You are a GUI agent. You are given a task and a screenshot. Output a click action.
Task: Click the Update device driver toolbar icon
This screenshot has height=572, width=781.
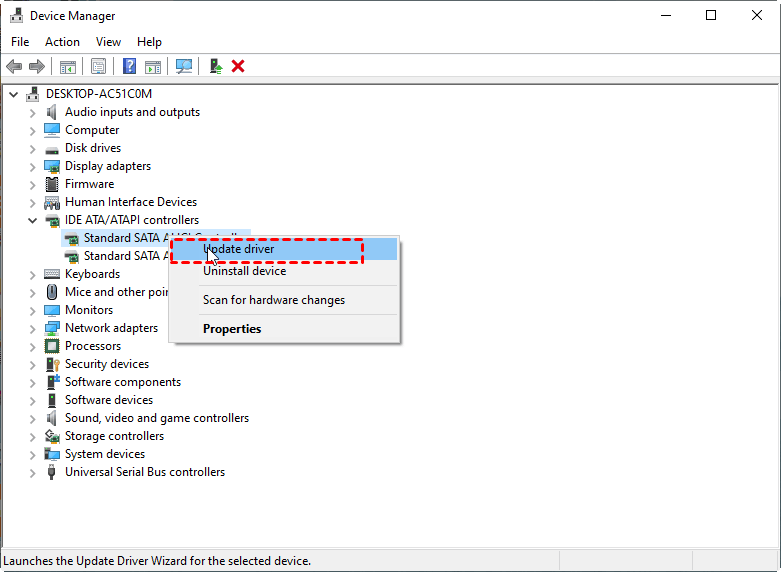point(215,66)
